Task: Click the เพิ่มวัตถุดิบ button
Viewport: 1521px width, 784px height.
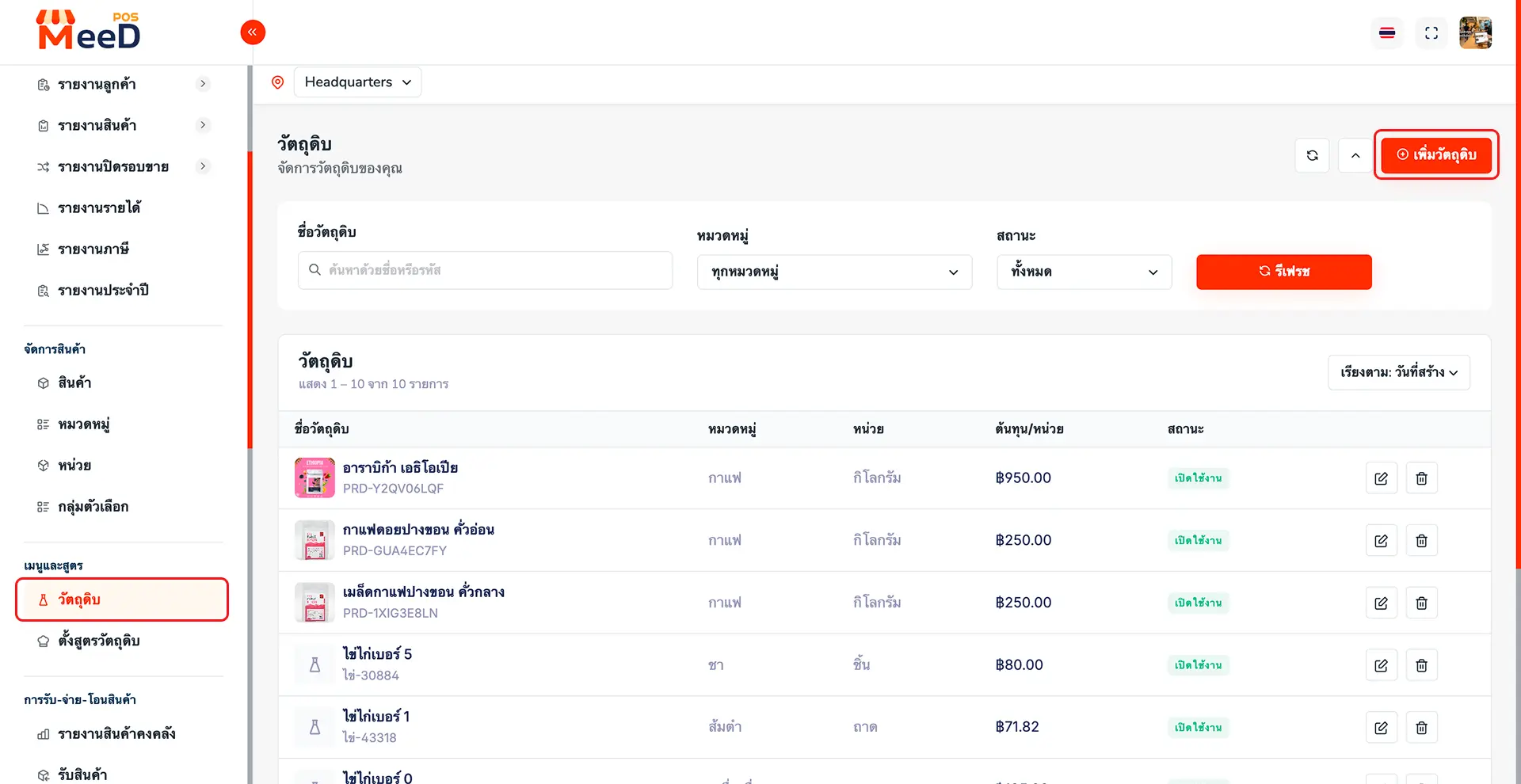Action: pos(1435,154)
